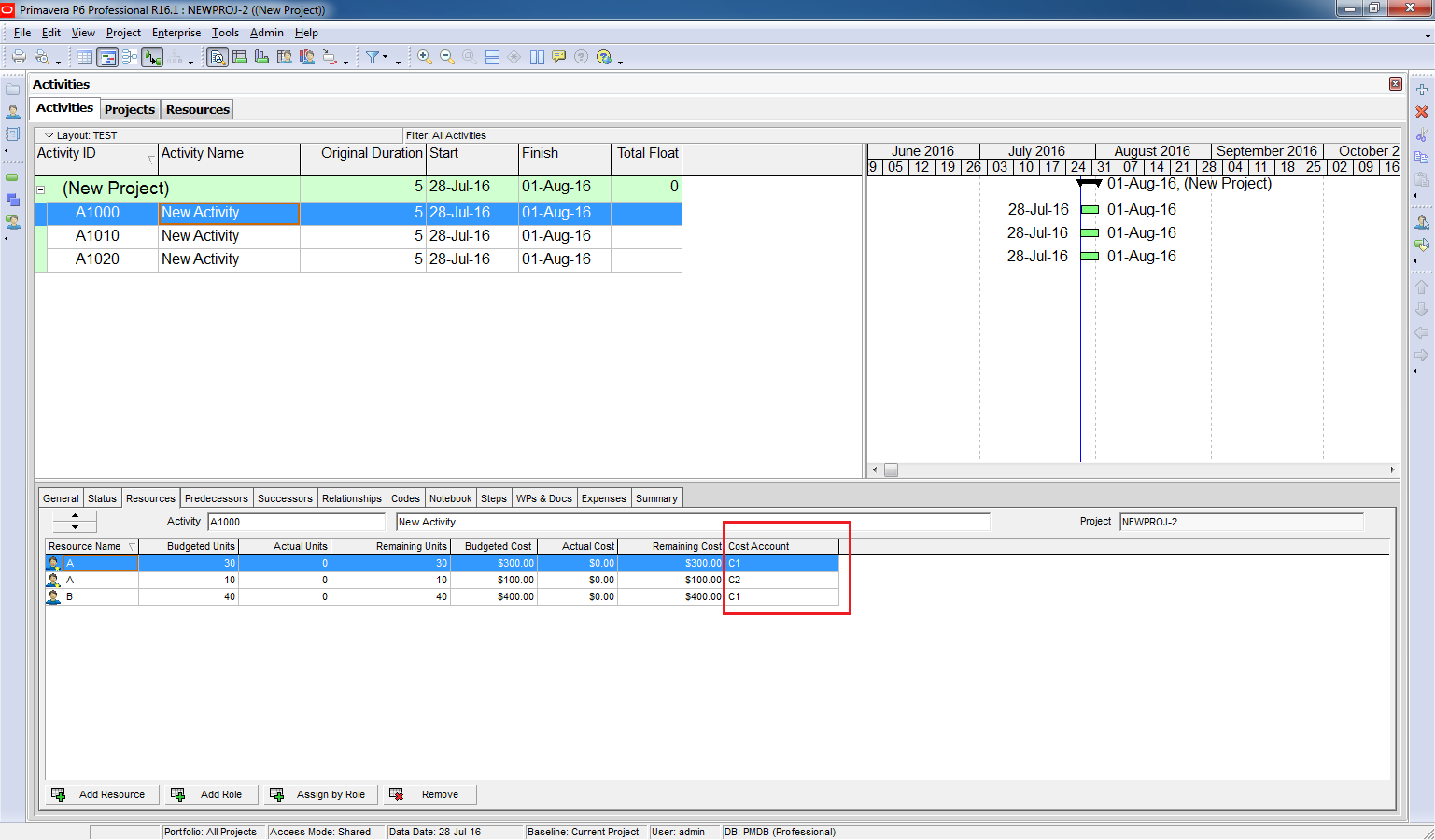
Task: Open the Enterprise menu
Action: tap(176, 33)
